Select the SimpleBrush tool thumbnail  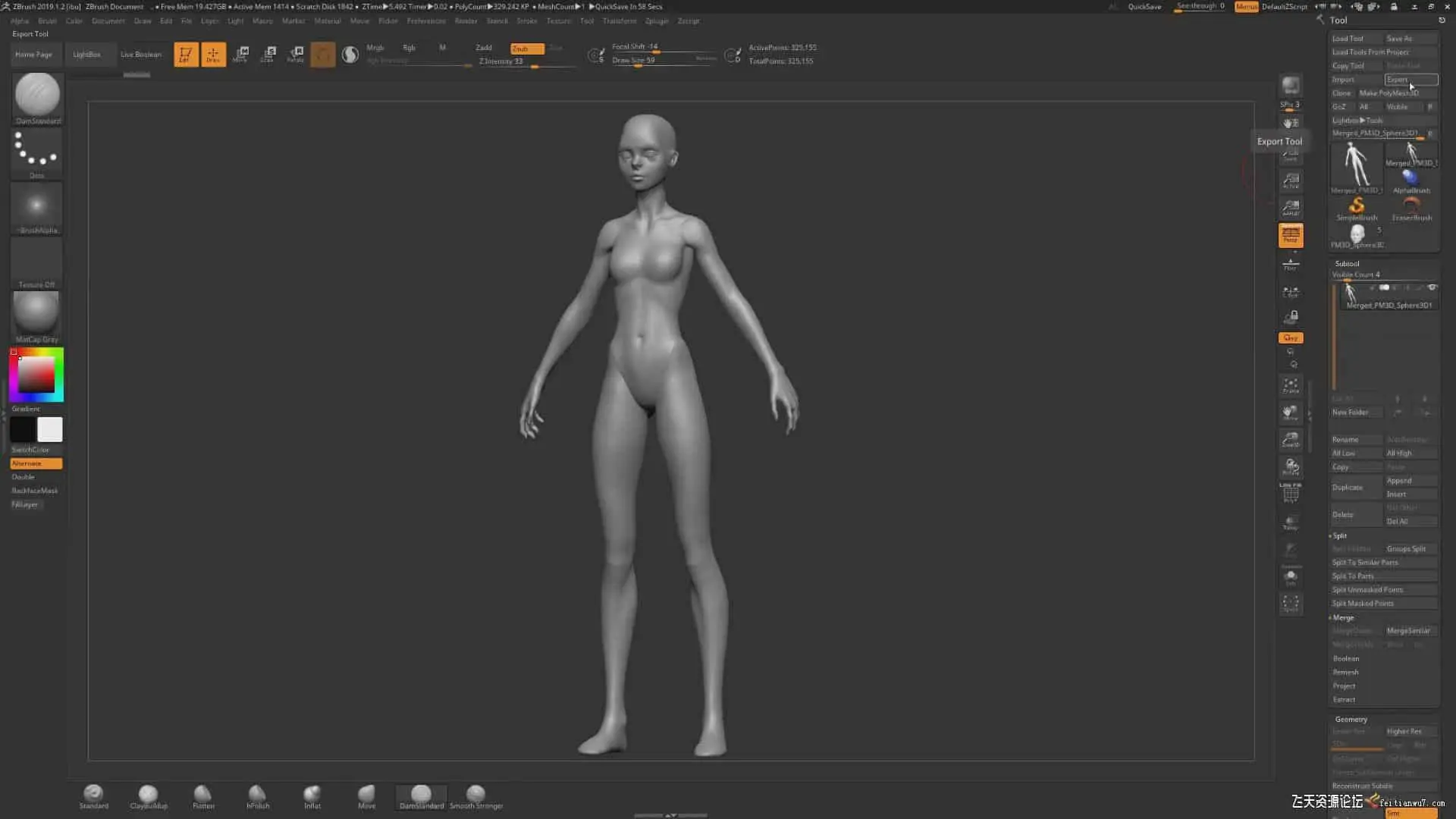click(1357, 208)
